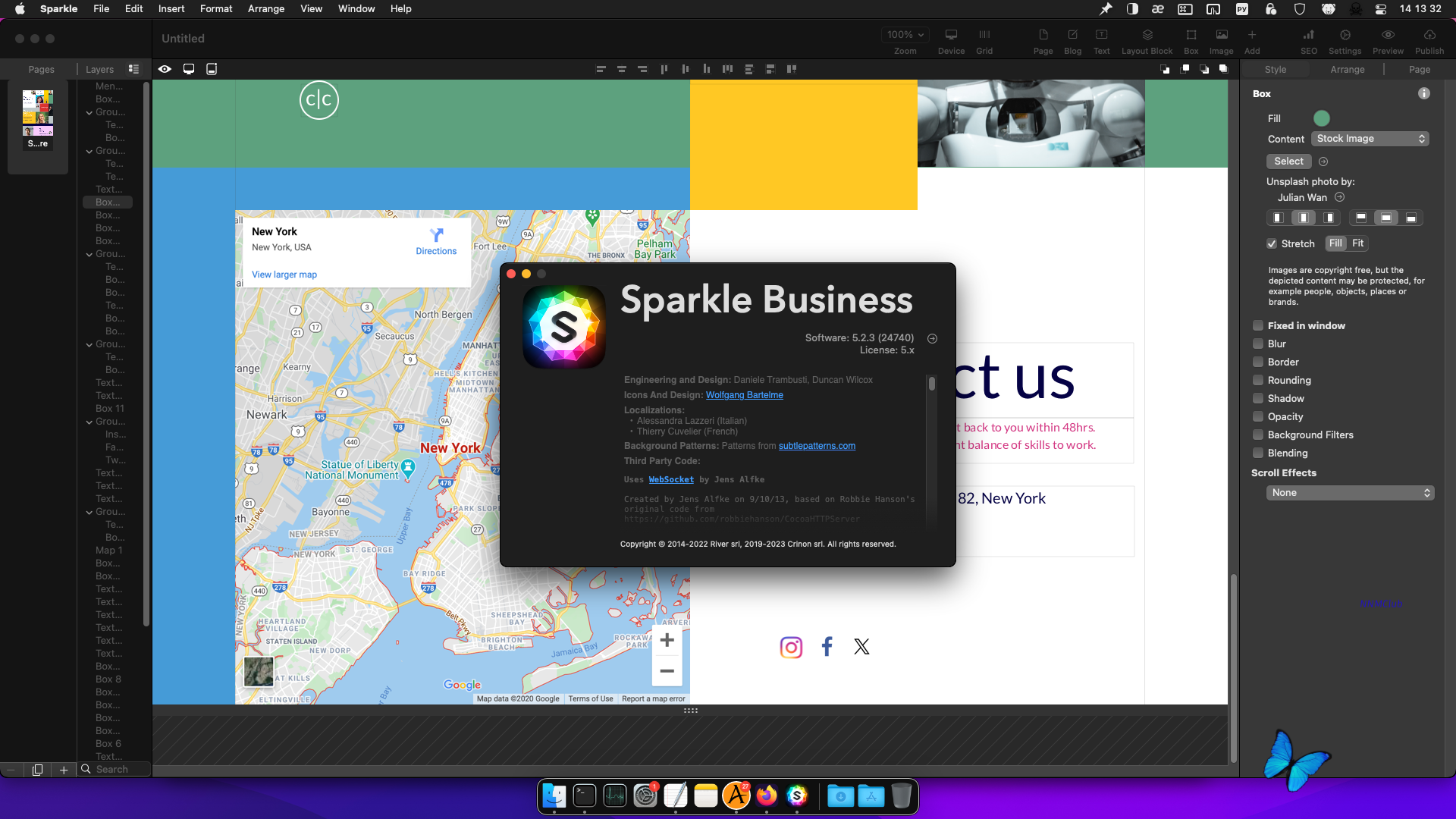This screenshot has width=1456, height=819.
Task: Align selected elements to top edge
Action: (664, 69)
